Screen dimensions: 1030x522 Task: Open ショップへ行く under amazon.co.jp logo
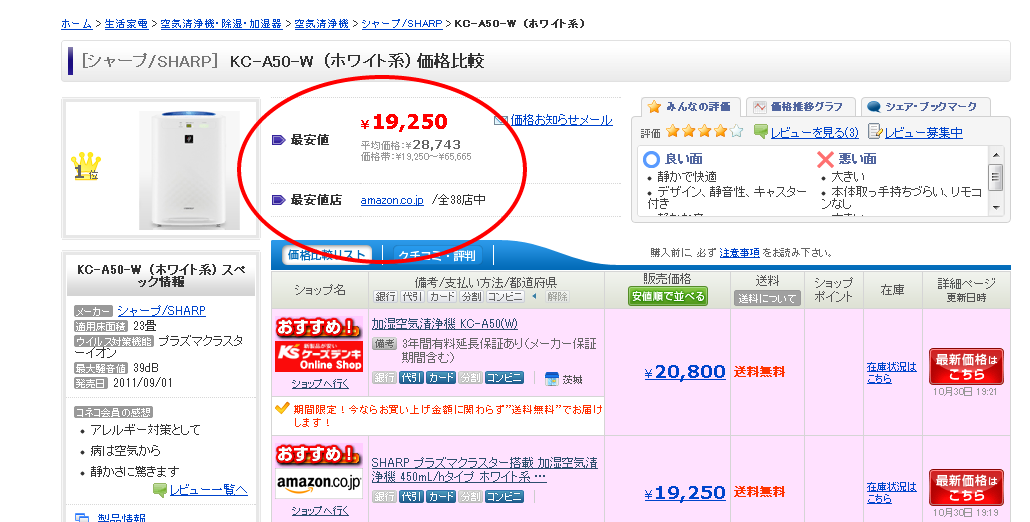click(x=320, y=510)
